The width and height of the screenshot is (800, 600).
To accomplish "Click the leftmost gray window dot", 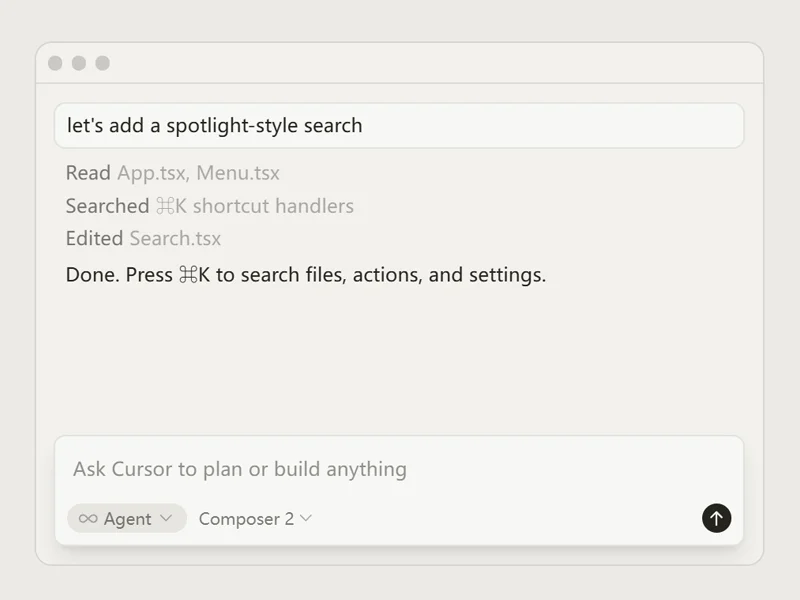I will pyautogui.click(x=55, y=63).
